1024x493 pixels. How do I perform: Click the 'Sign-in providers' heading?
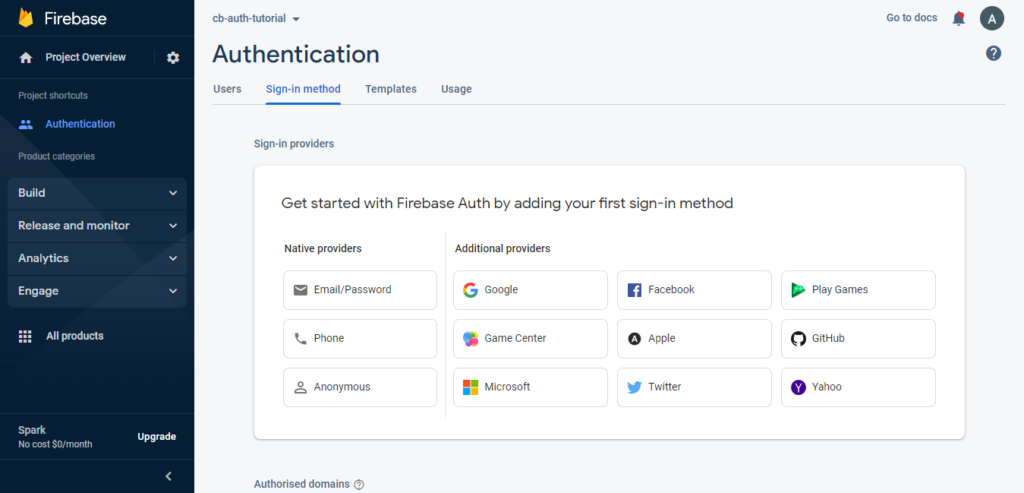[294, 144]
